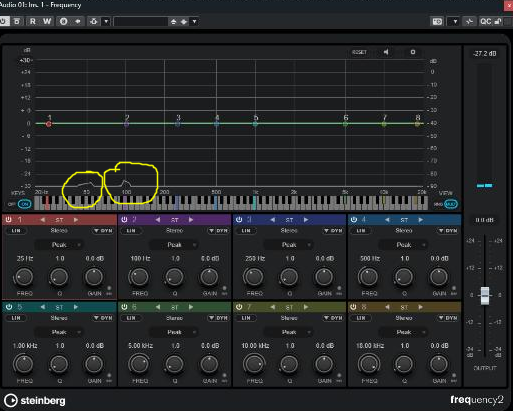This screenshot has width=513, height=411.
Task: Toggle the plug-in power button in toolbar
Action: [3, 21]
